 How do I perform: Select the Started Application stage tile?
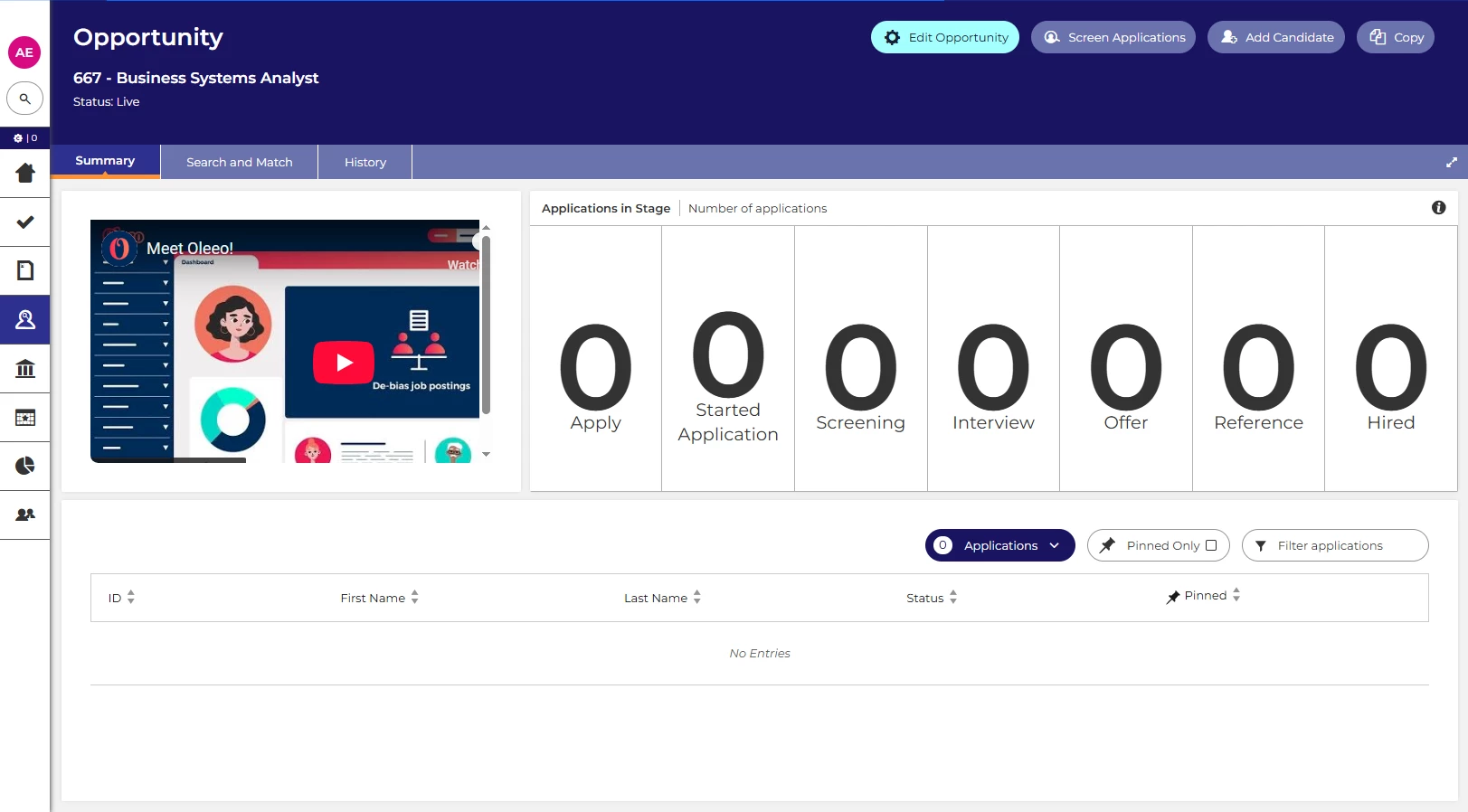click(x=728, y=359)
